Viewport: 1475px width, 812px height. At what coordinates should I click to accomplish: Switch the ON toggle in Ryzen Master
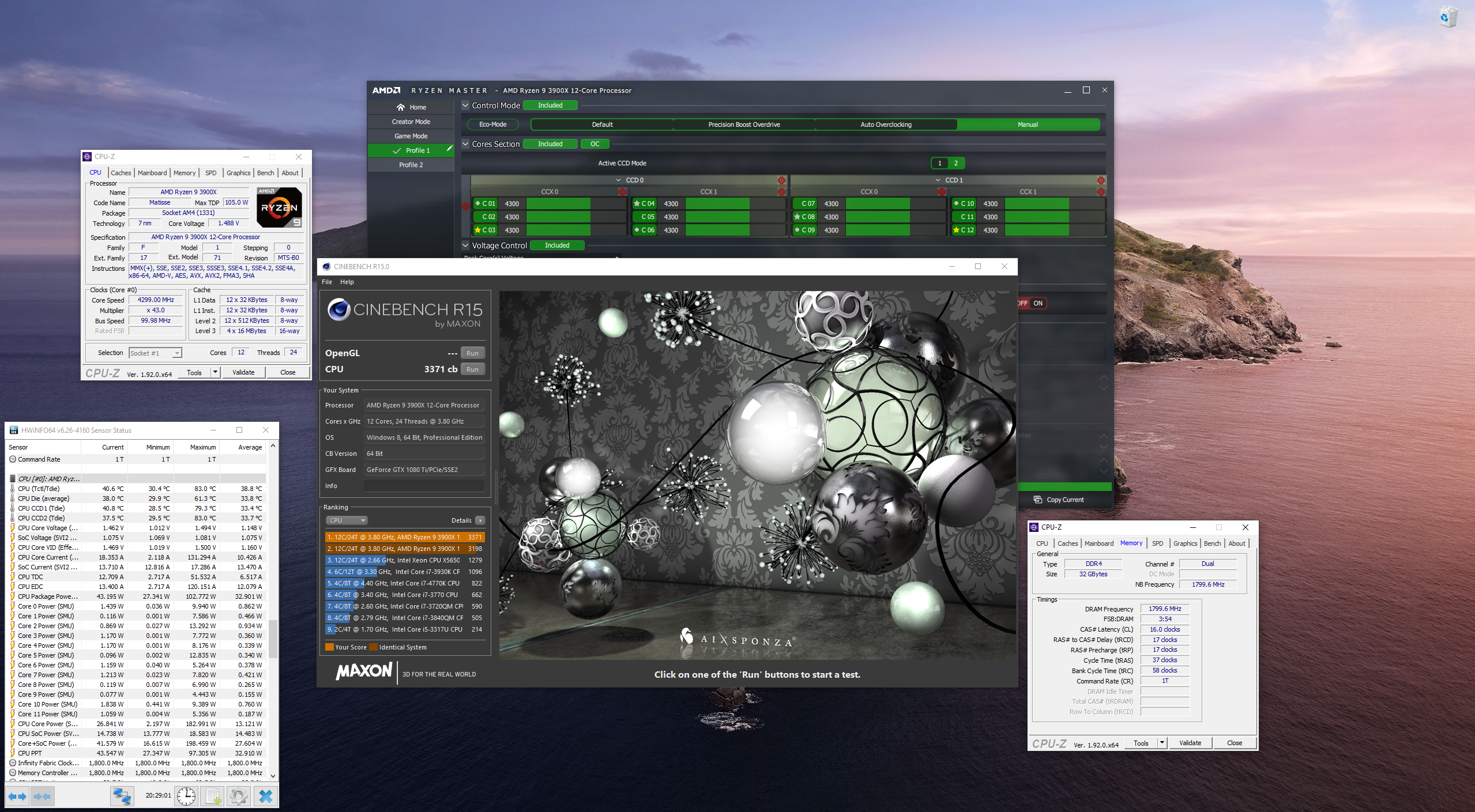coord(1038,303)
